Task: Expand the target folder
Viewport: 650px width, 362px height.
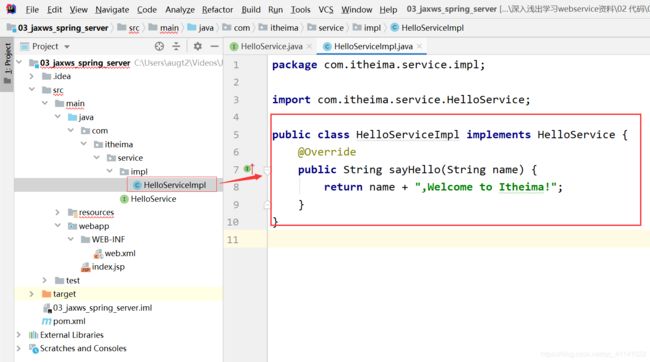Action: tap(32, 294)
